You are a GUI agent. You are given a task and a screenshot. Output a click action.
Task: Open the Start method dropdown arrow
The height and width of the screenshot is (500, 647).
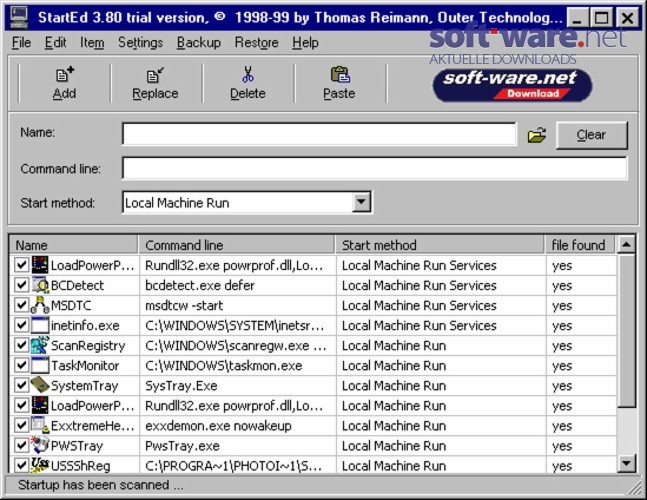pos(361,202)
